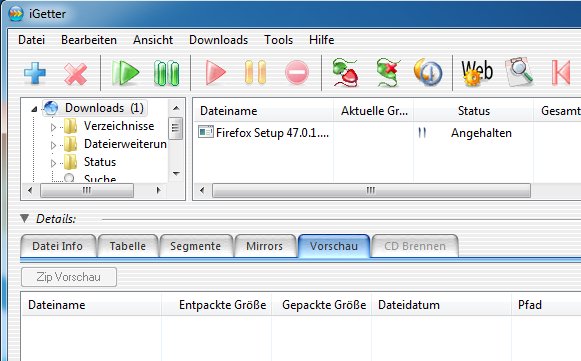Screen dimensions: 581x361
Task: Open the Web settings icon
Action: 477,72
